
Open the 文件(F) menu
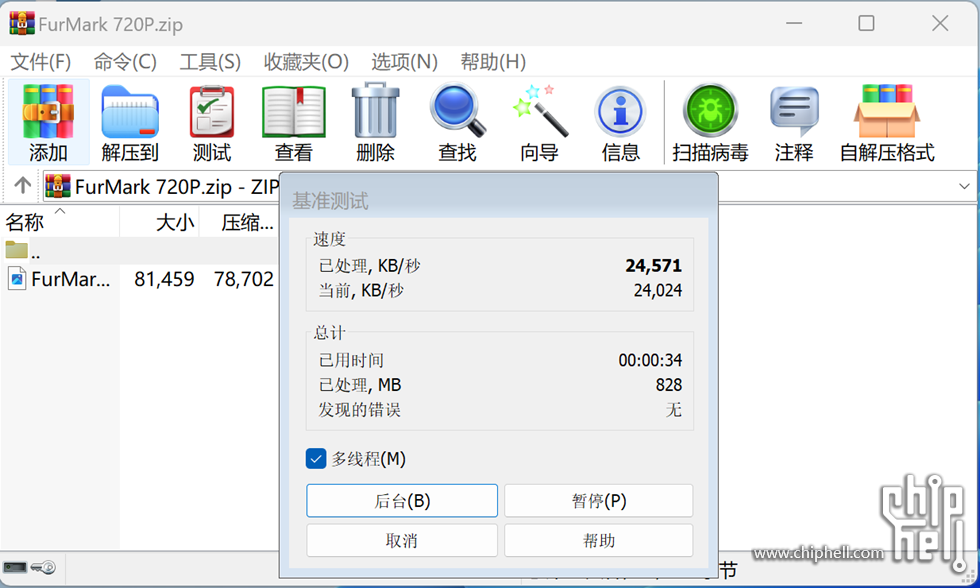tap(41, 62)
